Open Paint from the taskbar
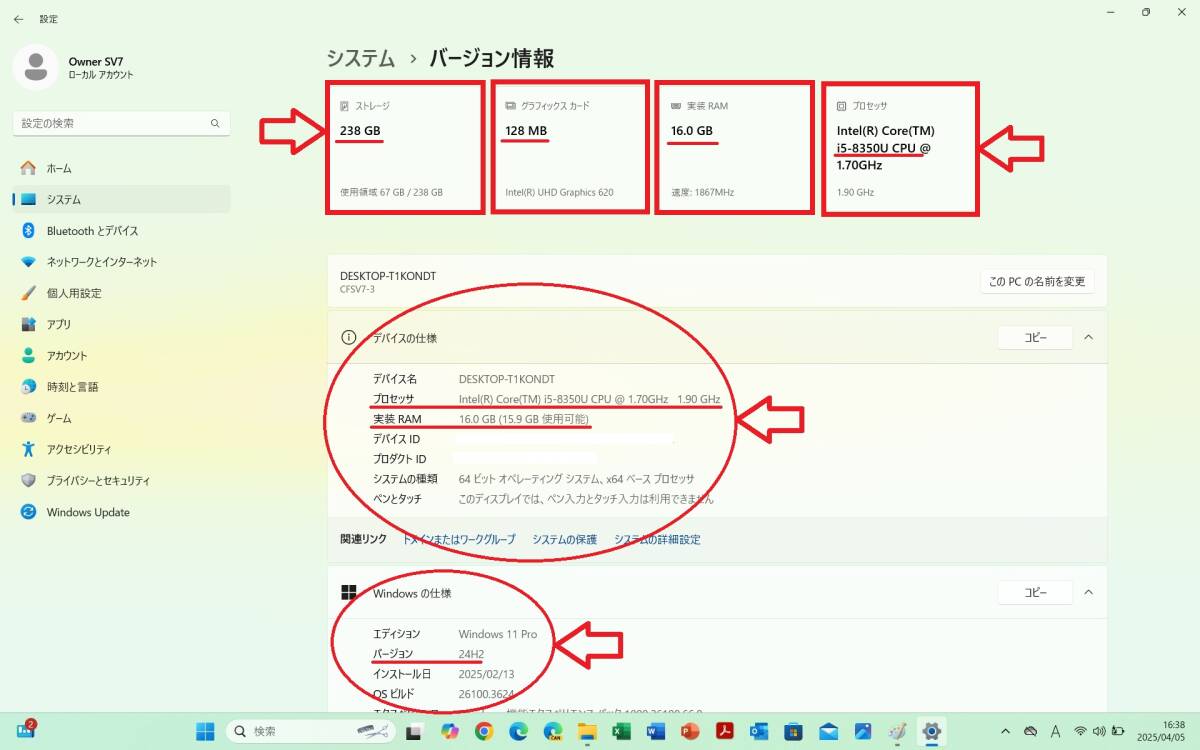Screen dimensions: 1200x750 click(897, 731)
